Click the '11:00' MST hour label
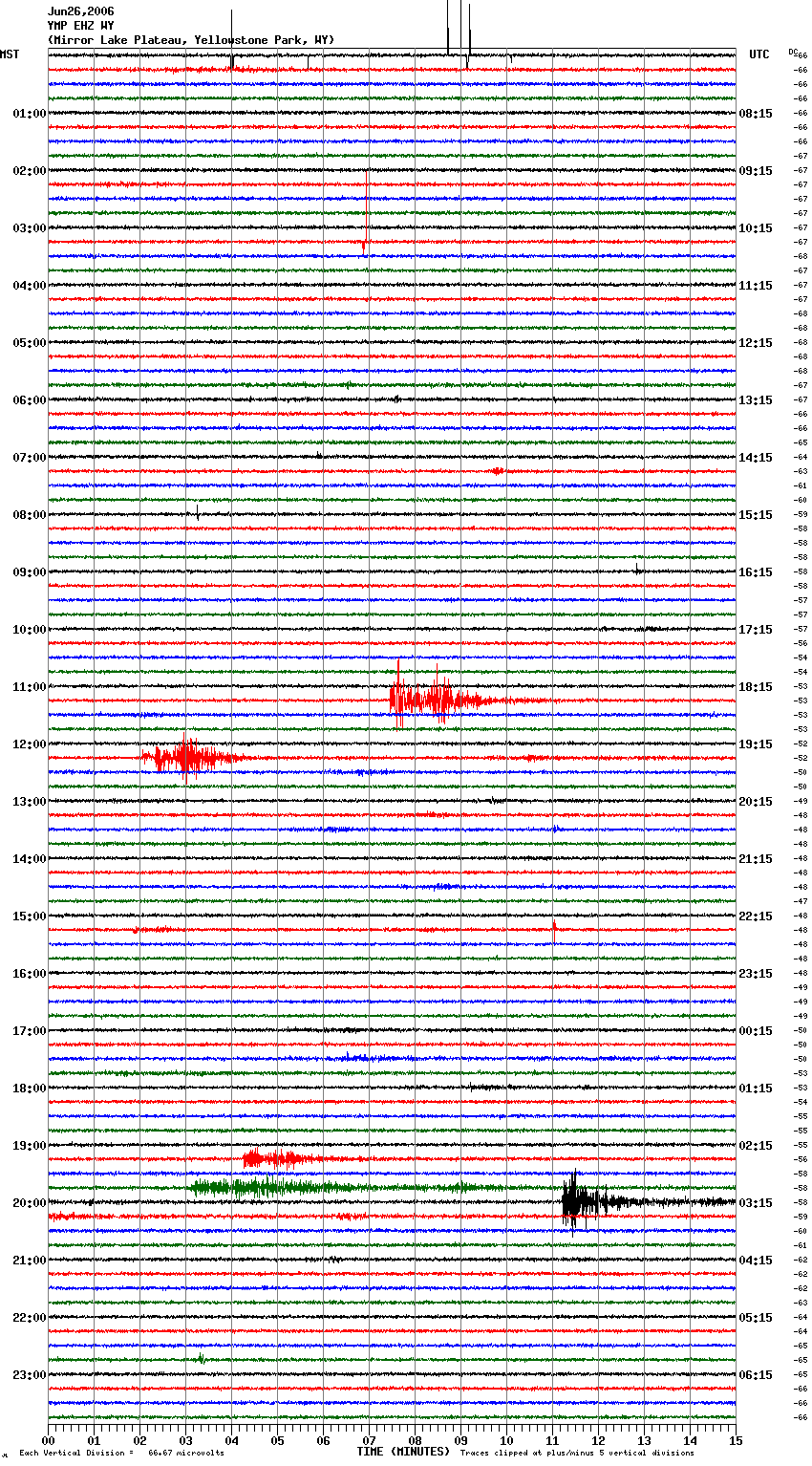 point(30,687)
